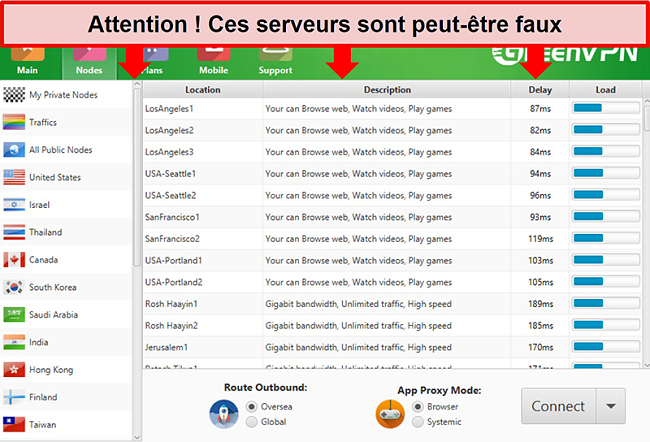Click the gamepad App Proxy Mode icon
The height and width of the screenshot is (442, 650).
pyautogui.click(x=390, y=414)
